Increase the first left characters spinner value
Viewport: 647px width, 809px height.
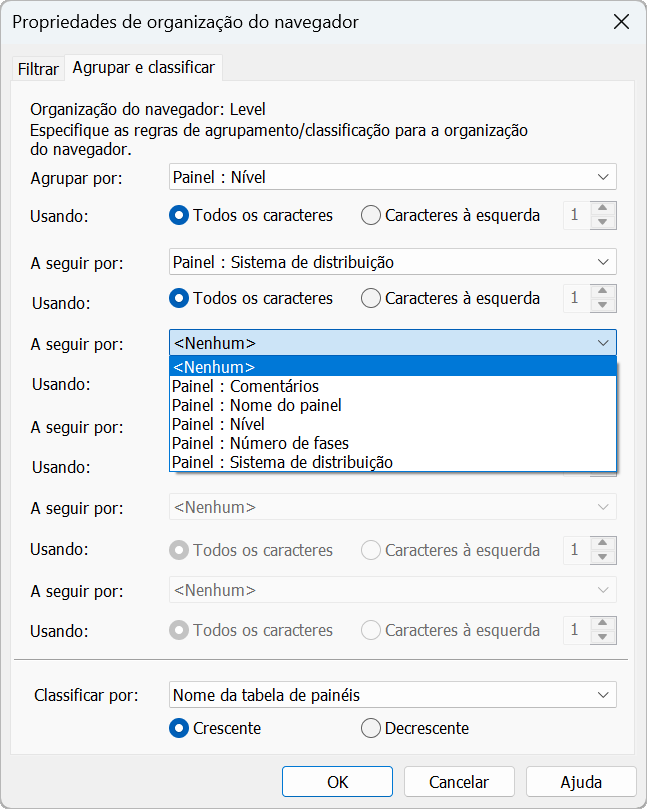(602, 209)
